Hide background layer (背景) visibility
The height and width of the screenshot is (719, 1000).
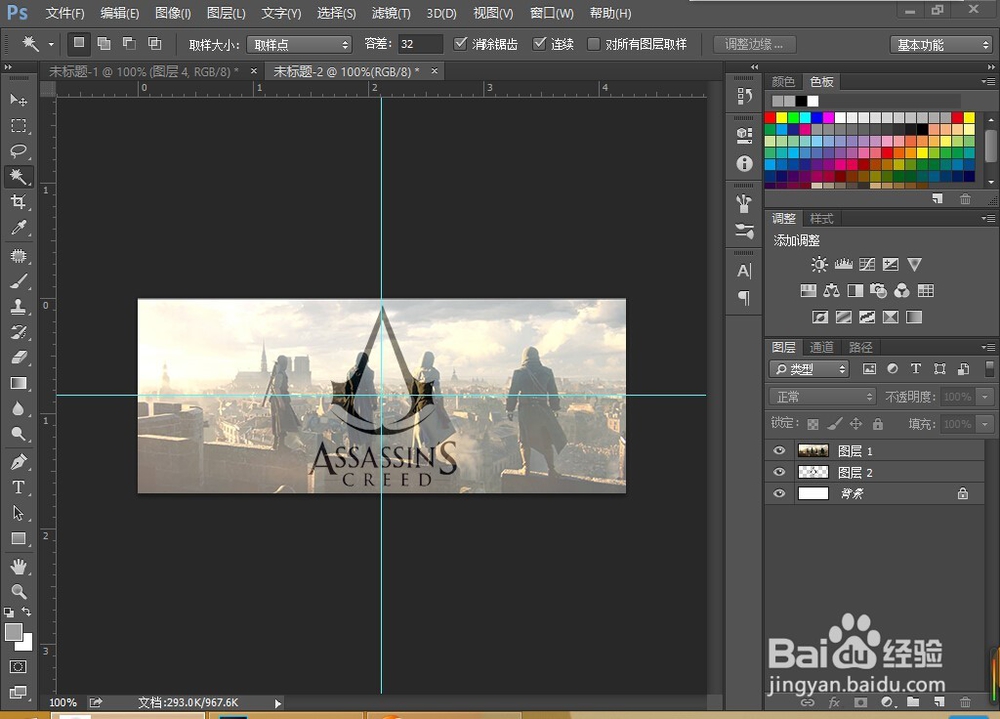click(779, 493)
